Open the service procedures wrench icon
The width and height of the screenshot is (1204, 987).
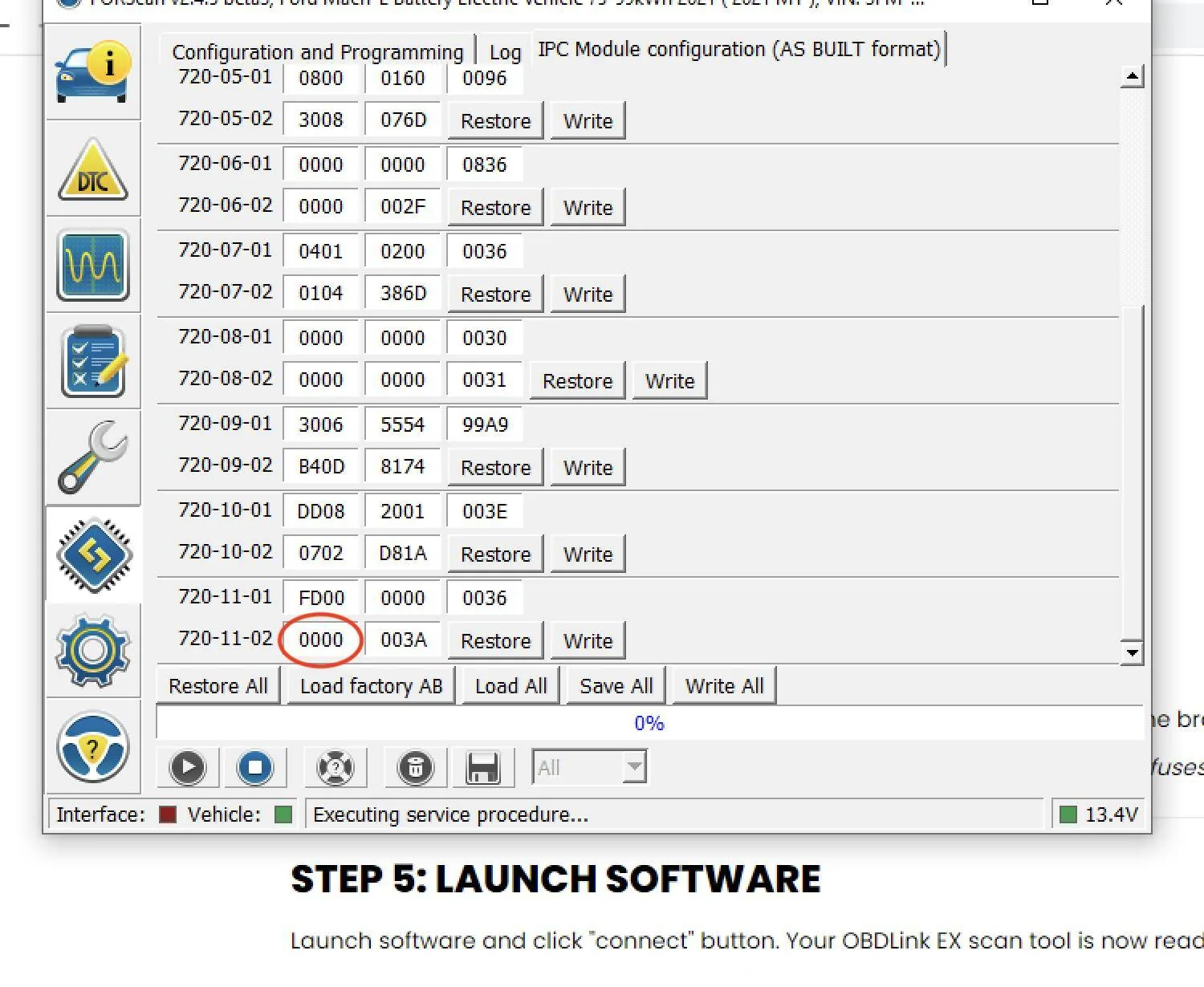click(x=93, y=458)
